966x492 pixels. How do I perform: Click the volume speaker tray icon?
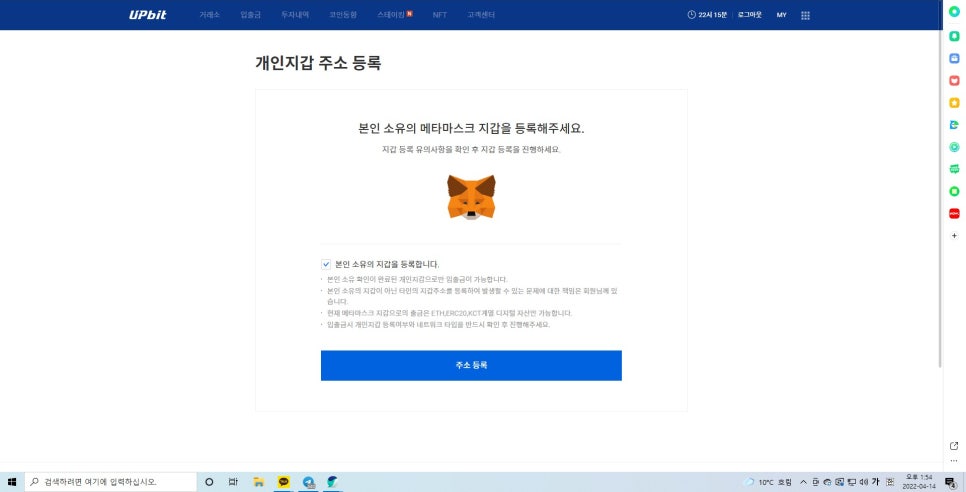[863, 482]
